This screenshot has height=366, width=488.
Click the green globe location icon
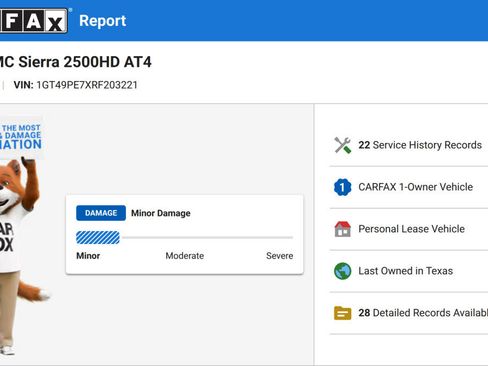(343, 271)
